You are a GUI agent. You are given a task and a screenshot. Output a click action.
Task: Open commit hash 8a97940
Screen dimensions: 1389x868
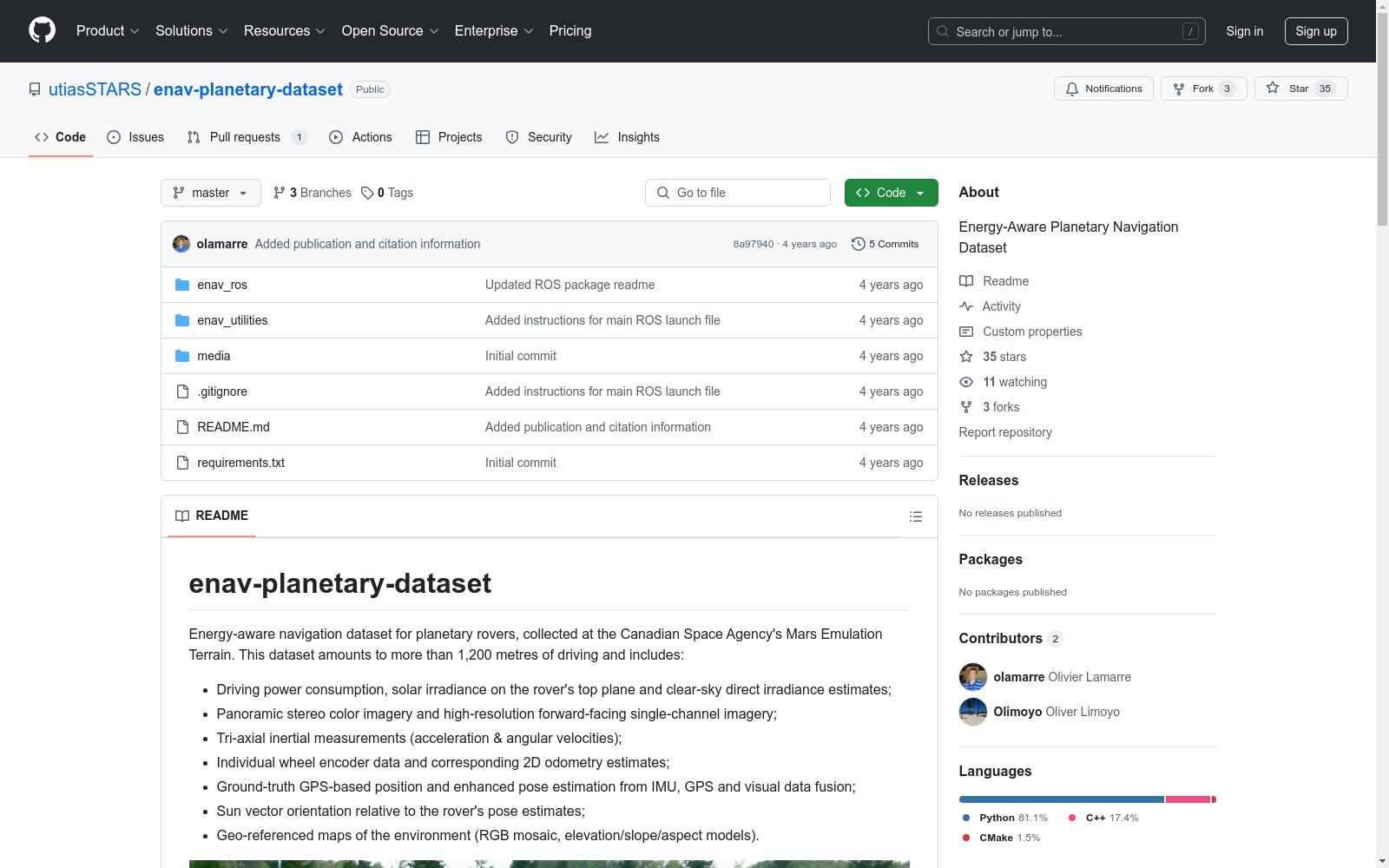(x=753, y=244)
